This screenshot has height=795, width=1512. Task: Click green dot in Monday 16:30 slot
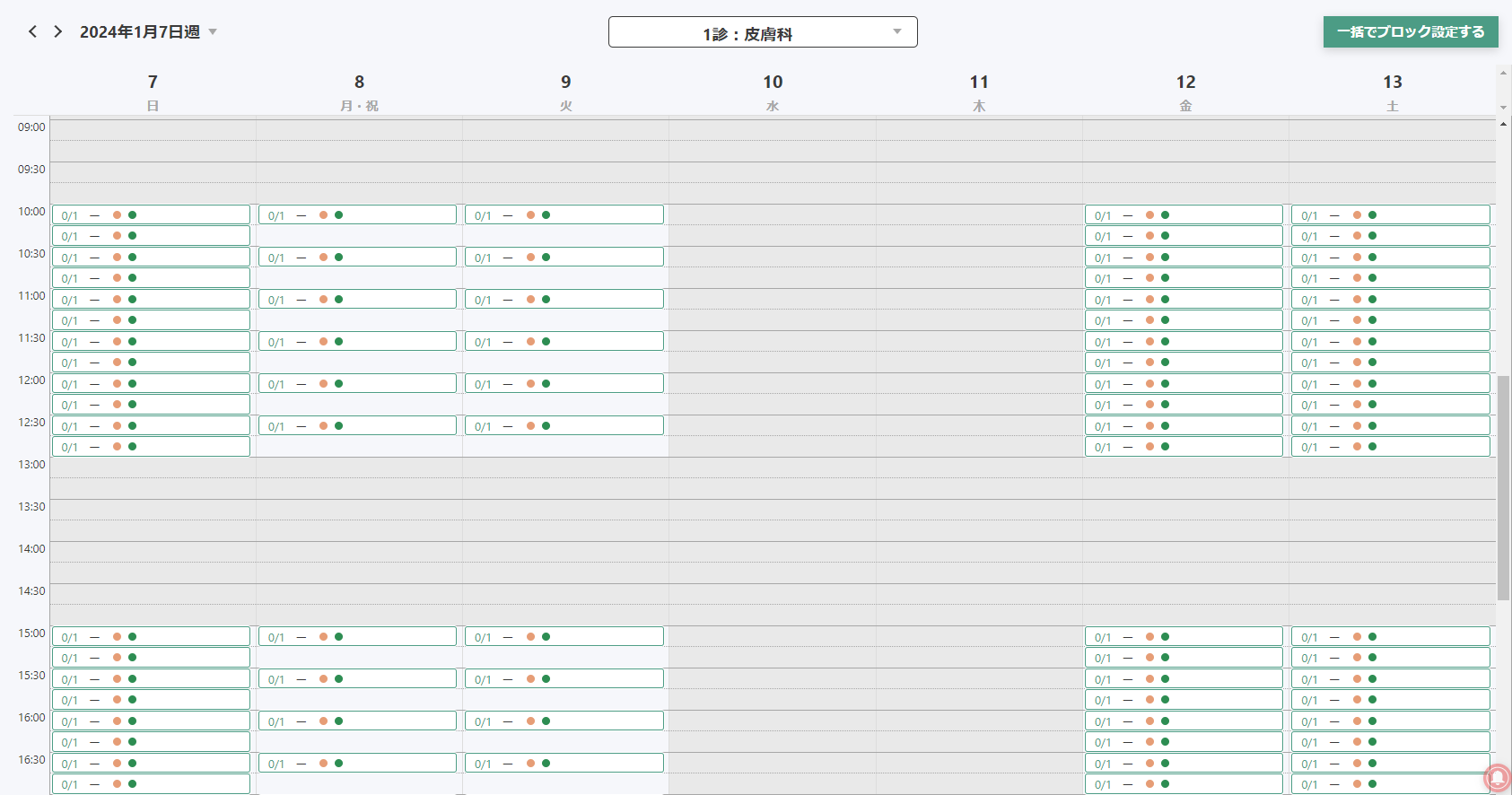pos(338,763)
